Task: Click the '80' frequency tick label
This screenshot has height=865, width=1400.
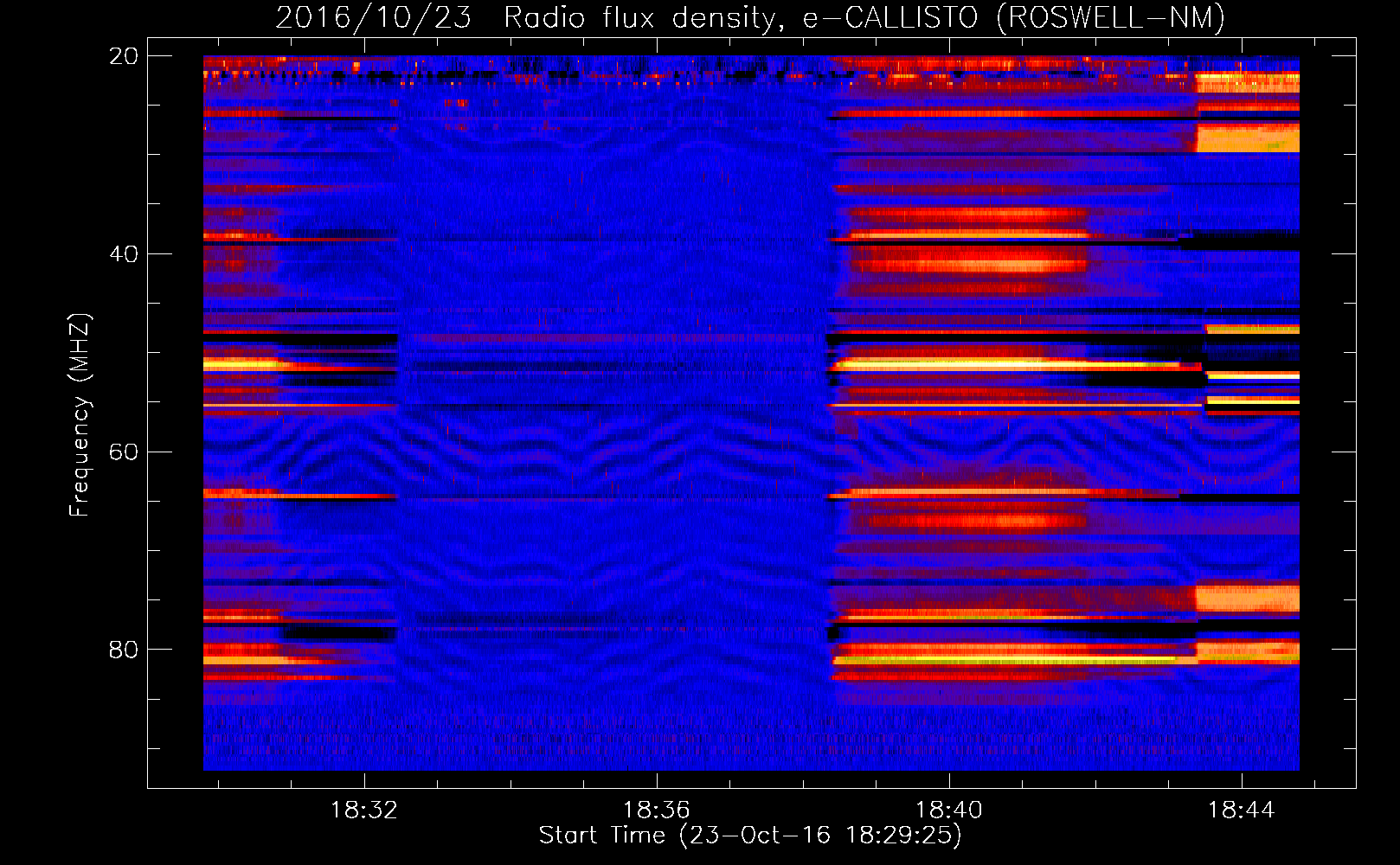Action: 124,650
